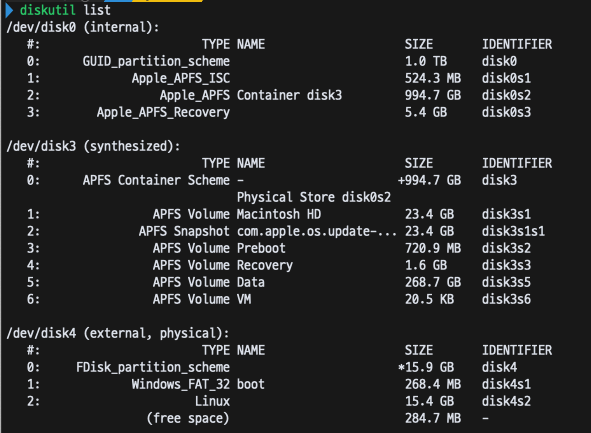Select the Apple_APFS_Recovery row
The height and width of the screenshot is (433, 591).
(279, 112)
